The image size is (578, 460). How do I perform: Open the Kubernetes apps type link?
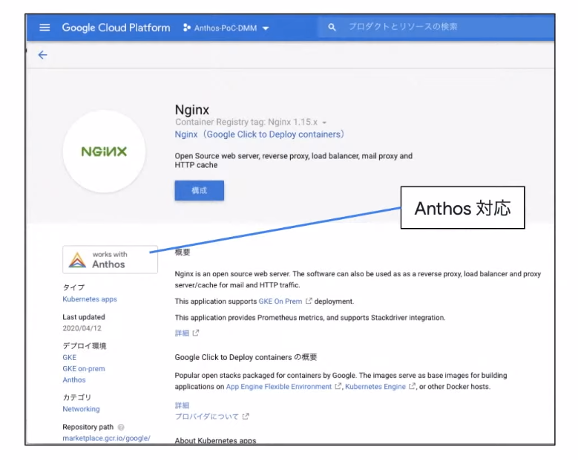pos(90,299)
